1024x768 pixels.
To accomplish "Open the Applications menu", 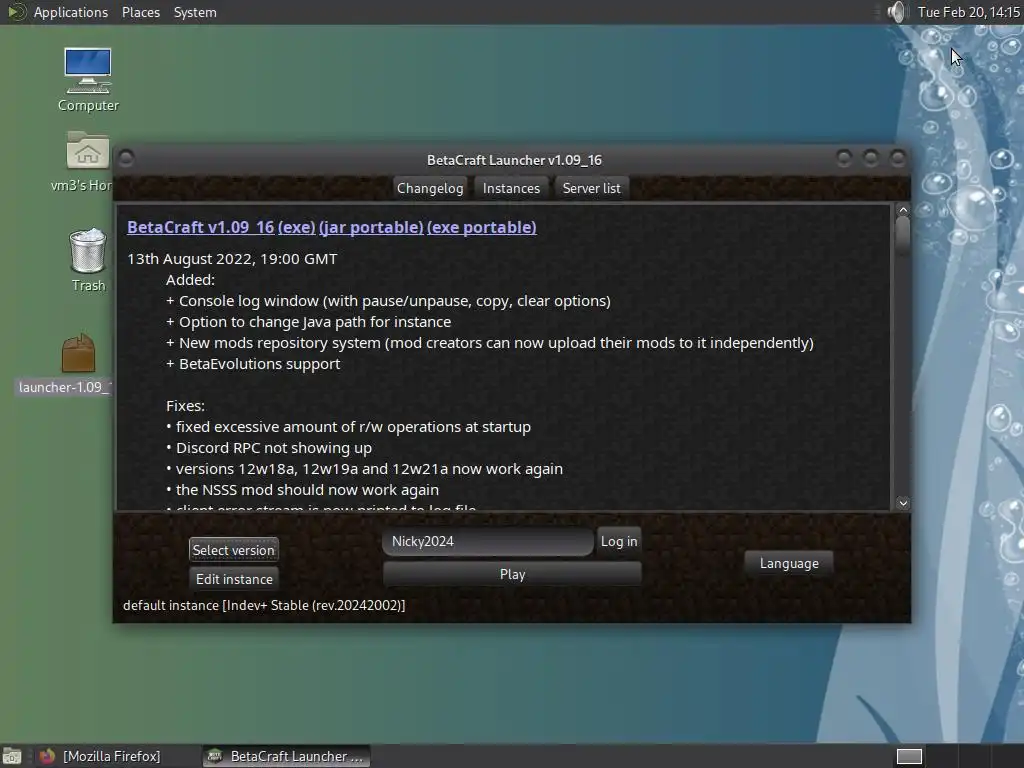I will coord(71,12).
